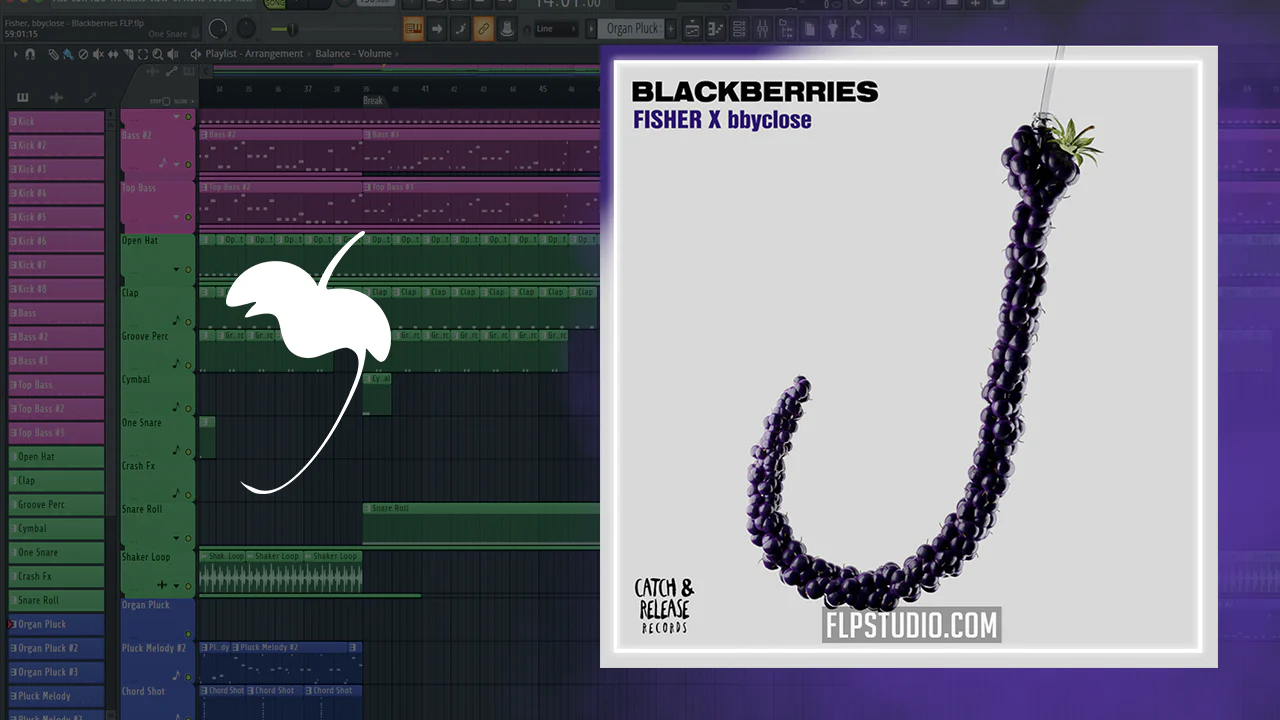The image size is (1280, 720).
Task: Expand the Top Bass track dropdown arrow
Action: pyautogui.click(x=177, y=217)
